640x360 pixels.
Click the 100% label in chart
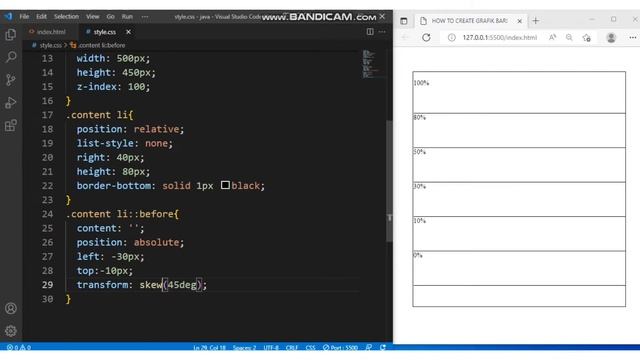click(x=421, y=83)
